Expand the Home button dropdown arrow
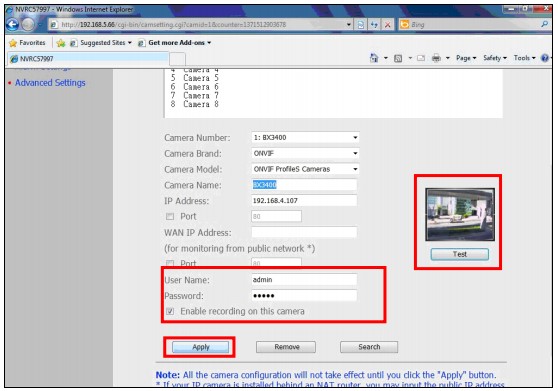Image resolution: width=558 pixels, height=391 pixels. [385, 58]
